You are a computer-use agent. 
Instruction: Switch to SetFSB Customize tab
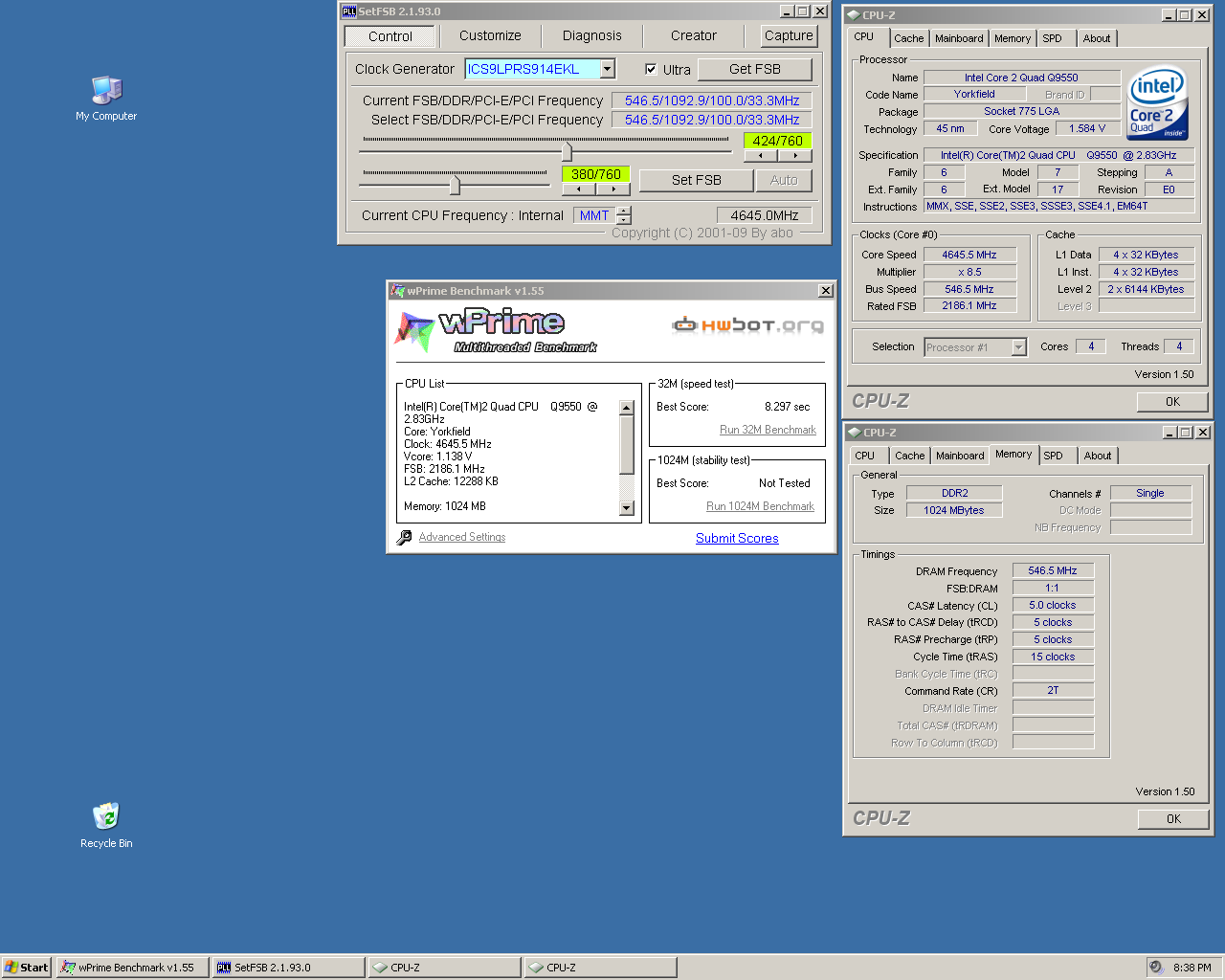[490, 35]
